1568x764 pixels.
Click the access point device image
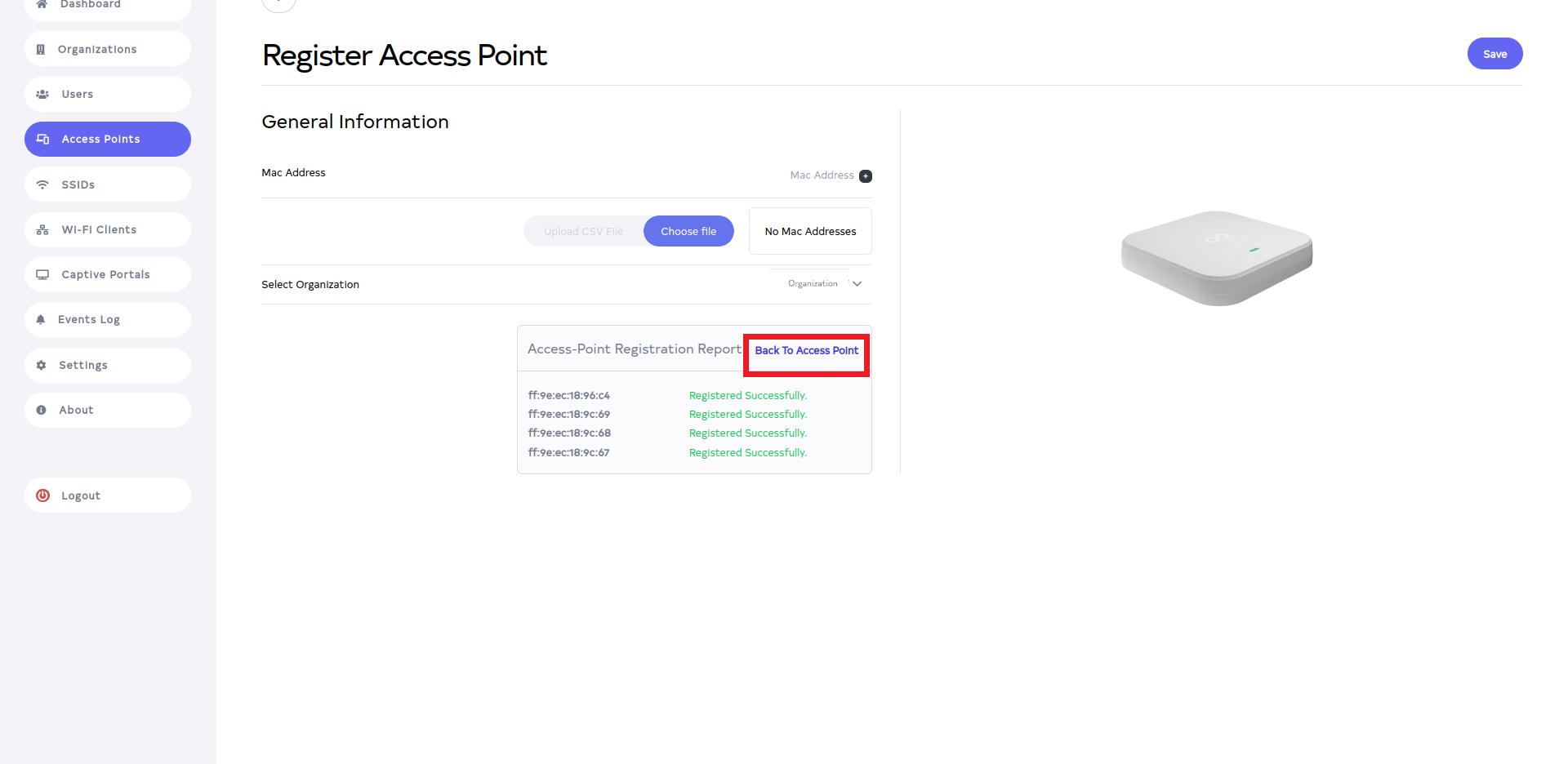point(1217,257)
